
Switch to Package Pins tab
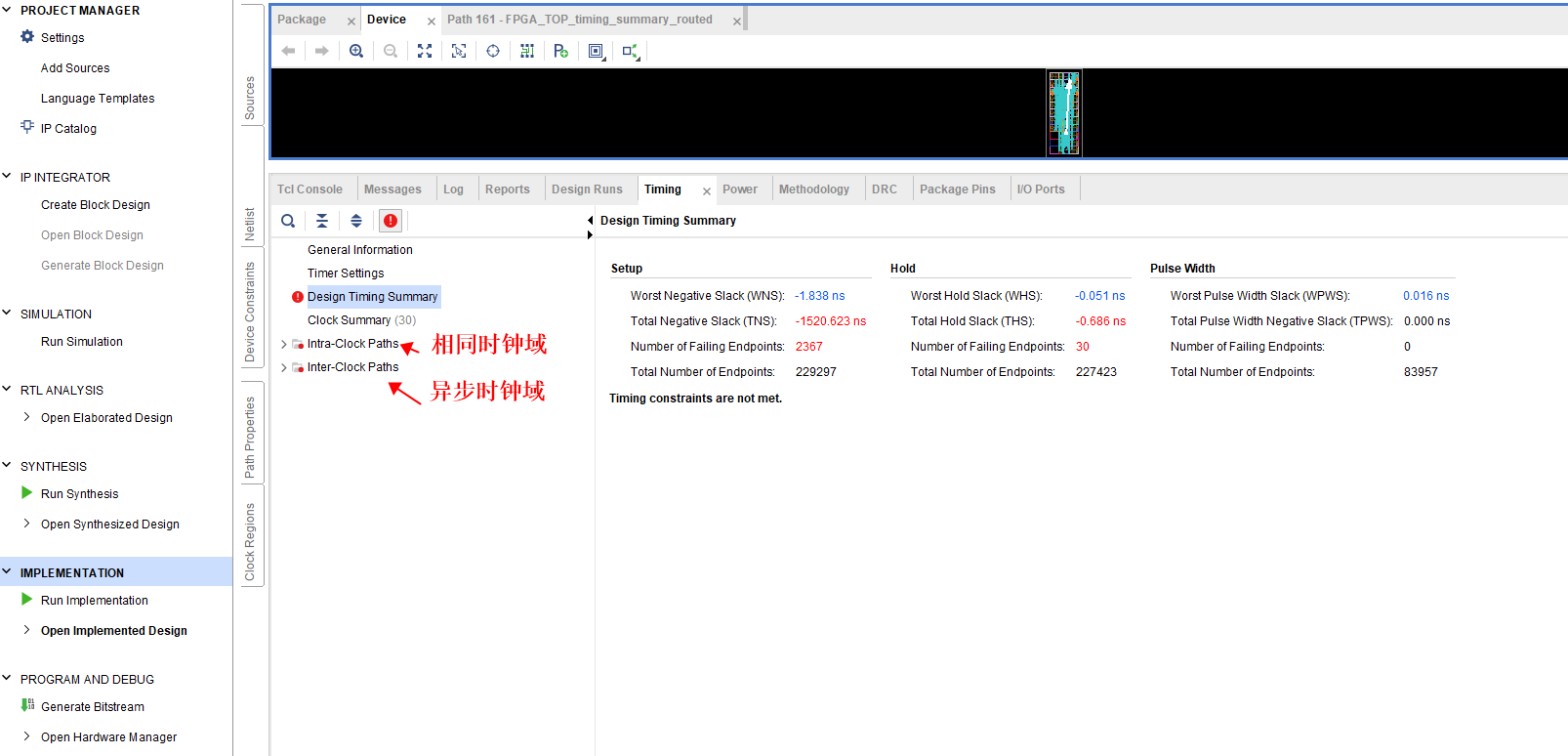pos(958,189)
